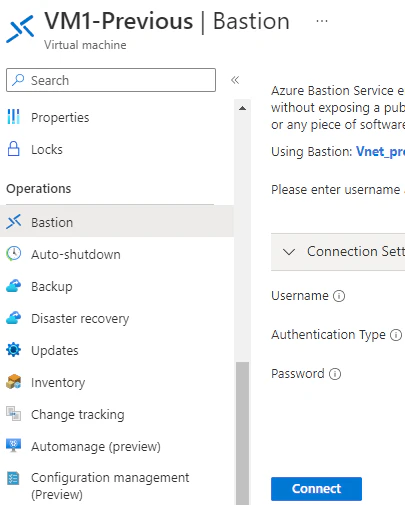Screen dimensions: 405x505
Task: Collapse the sidebar with double chevron
Action: tap(235, 80)
